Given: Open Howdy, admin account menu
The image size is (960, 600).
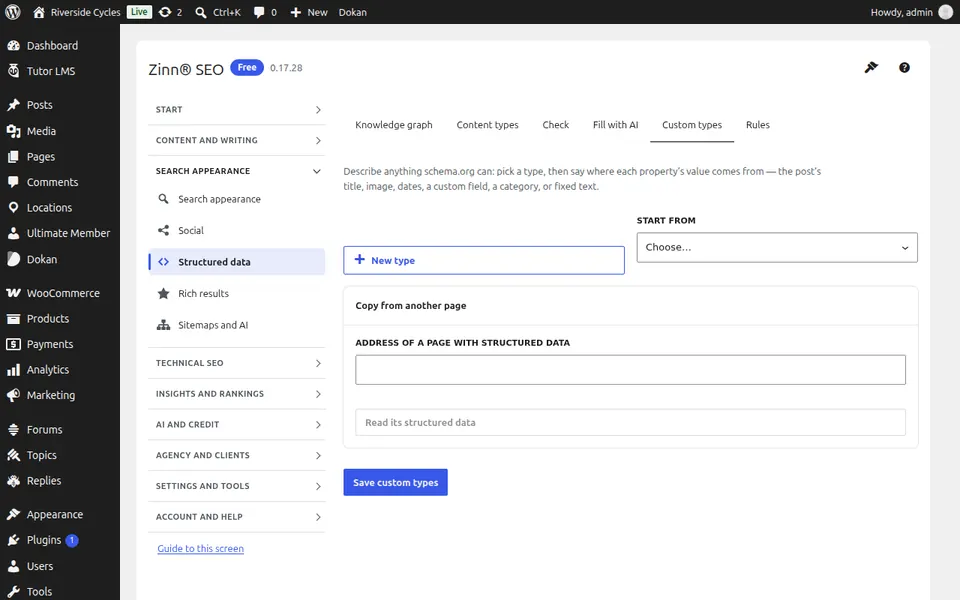Looking at the screenshot, I should [x=911, y=12].
